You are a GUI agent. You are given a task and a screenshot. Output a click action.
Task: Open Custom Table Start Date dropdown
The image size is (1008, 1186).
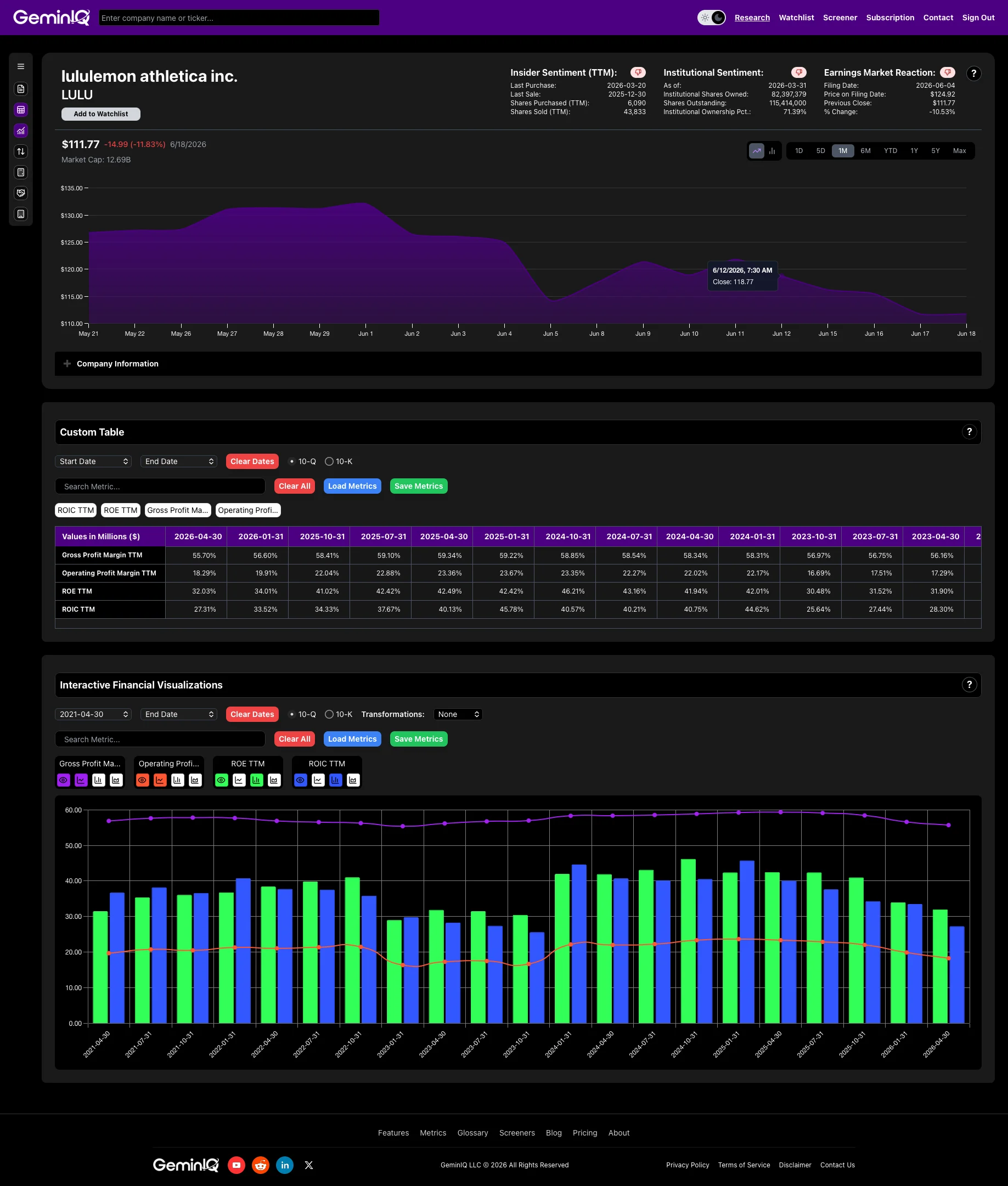93,461
